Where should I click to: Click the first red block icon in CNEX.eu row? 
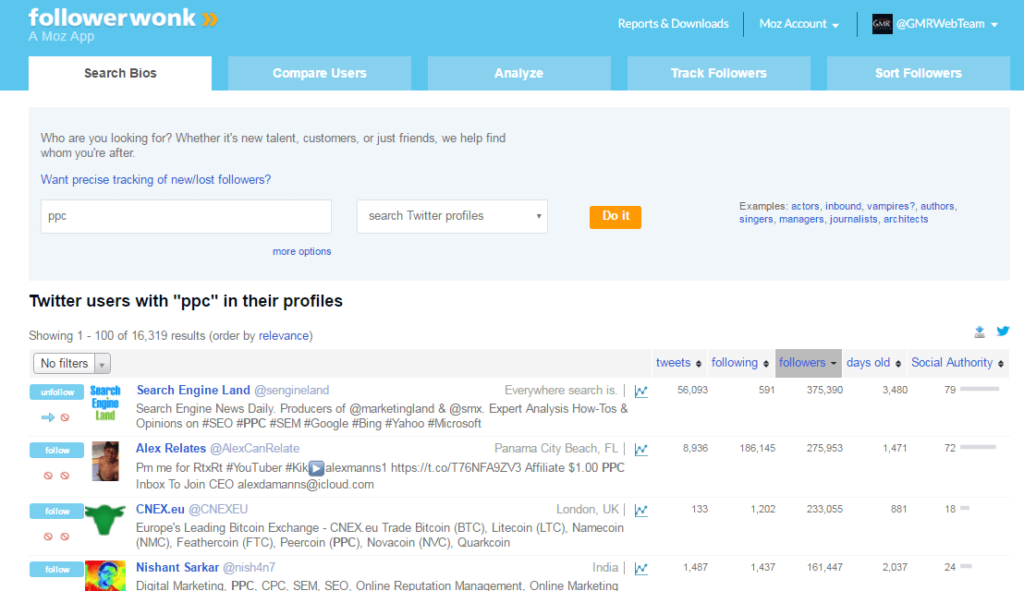pyautogui.click(x=48, y=536)
